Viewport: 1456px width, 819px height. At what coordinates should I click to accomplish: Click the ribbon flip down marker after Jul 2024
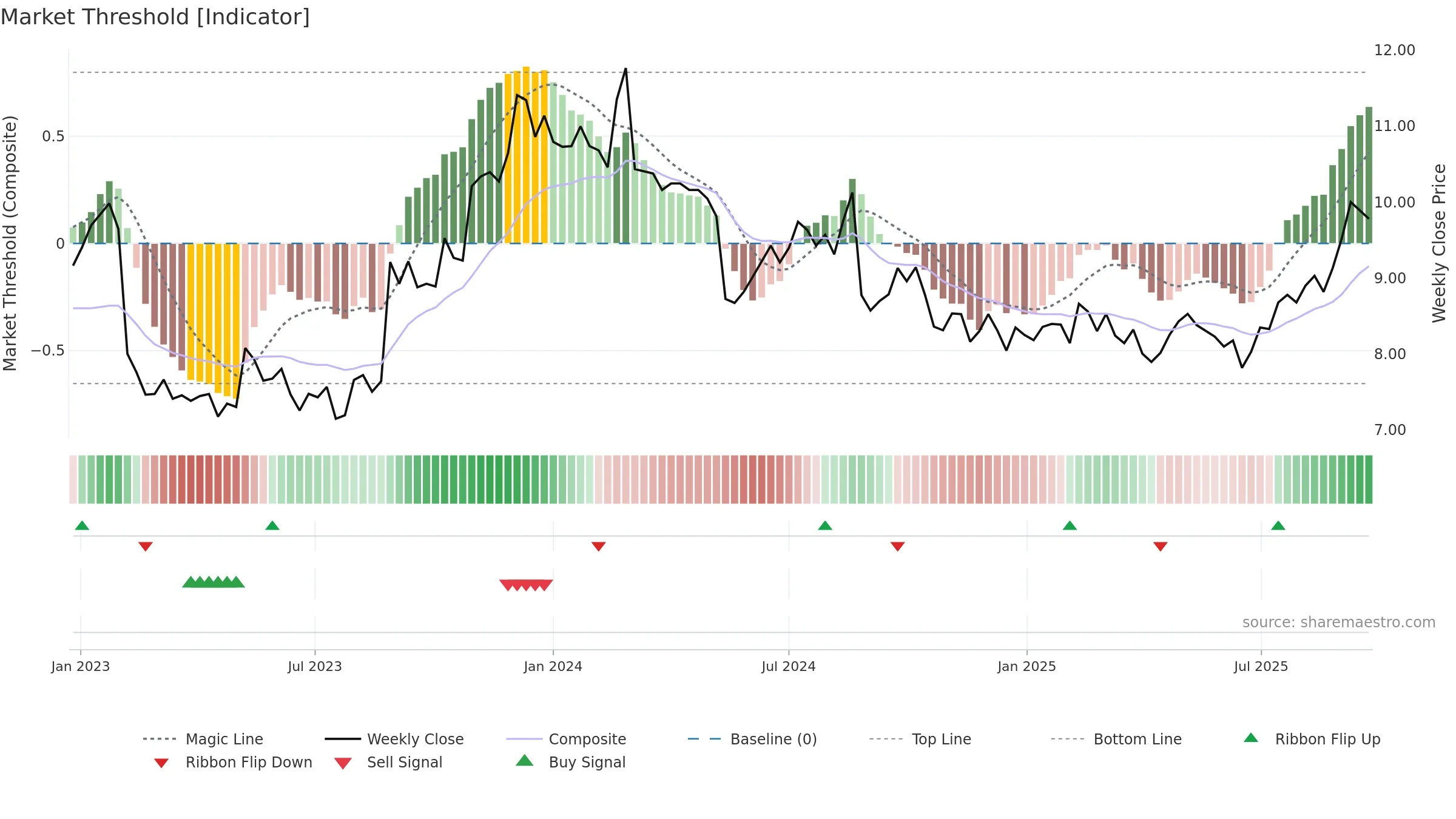point(898,547)
